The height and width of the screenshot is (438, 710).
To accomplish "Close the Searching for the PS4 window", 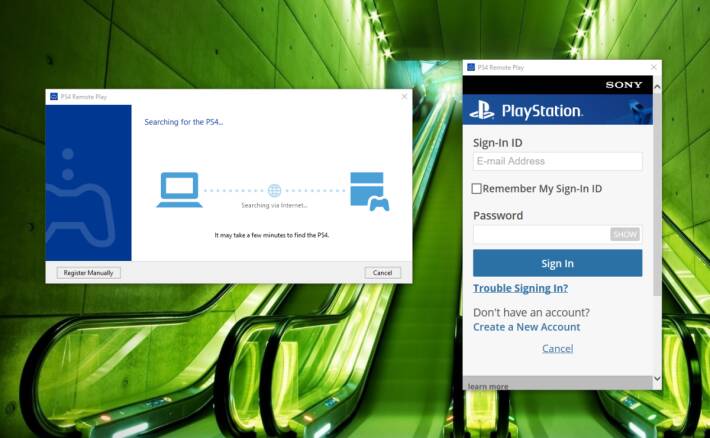I will (x=404, y=96).
